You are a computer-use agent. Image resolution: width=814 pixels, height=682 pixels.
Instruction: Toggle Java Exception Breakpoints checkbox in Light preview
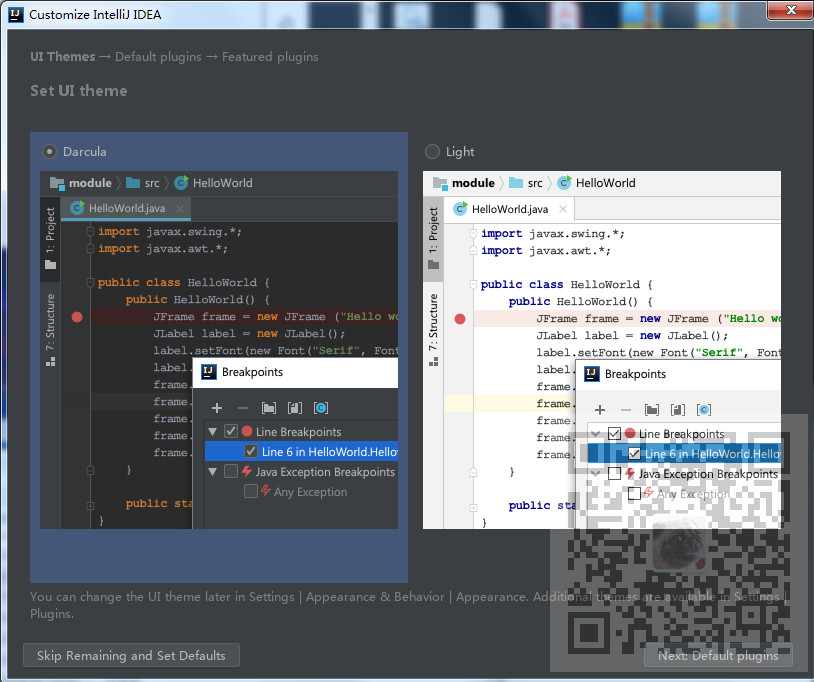tap(614, 473)
